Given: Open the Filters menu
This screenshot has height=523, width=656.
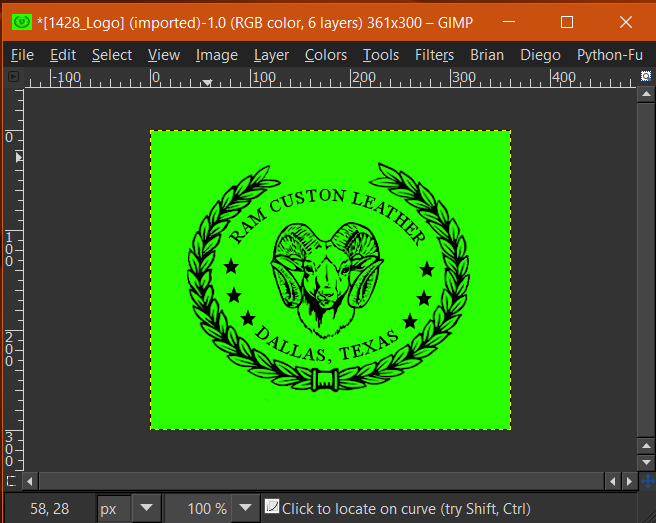Looking at the screenshot, I should (x=434, y=55).
